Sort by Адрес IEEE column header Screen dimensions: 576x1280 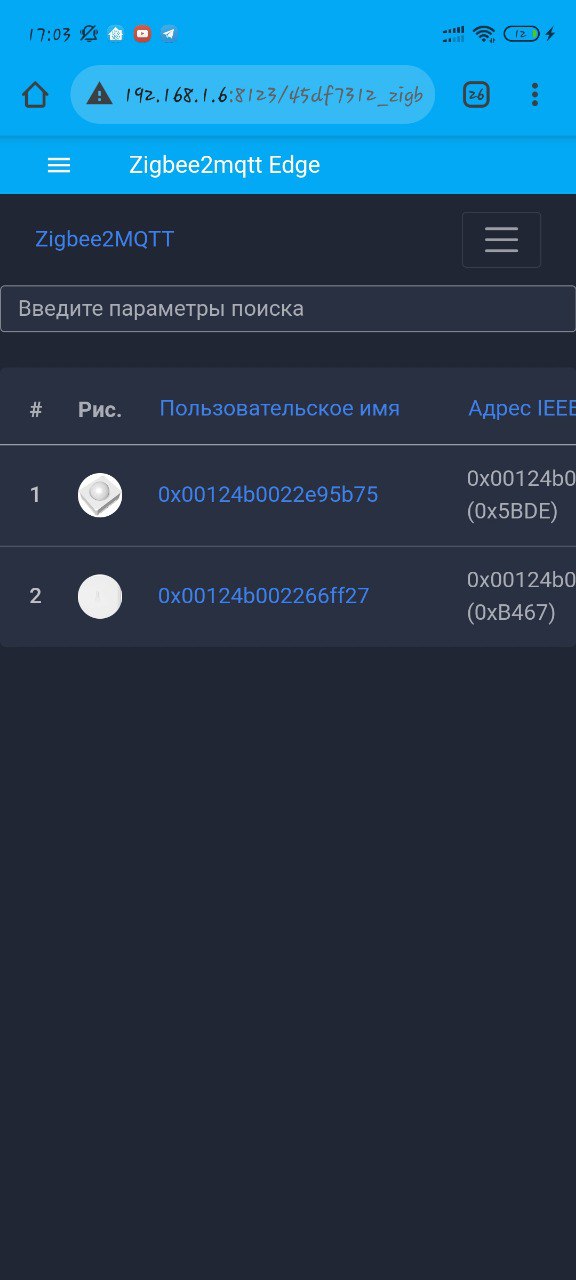pyautogui.click(x=522, y=408)
